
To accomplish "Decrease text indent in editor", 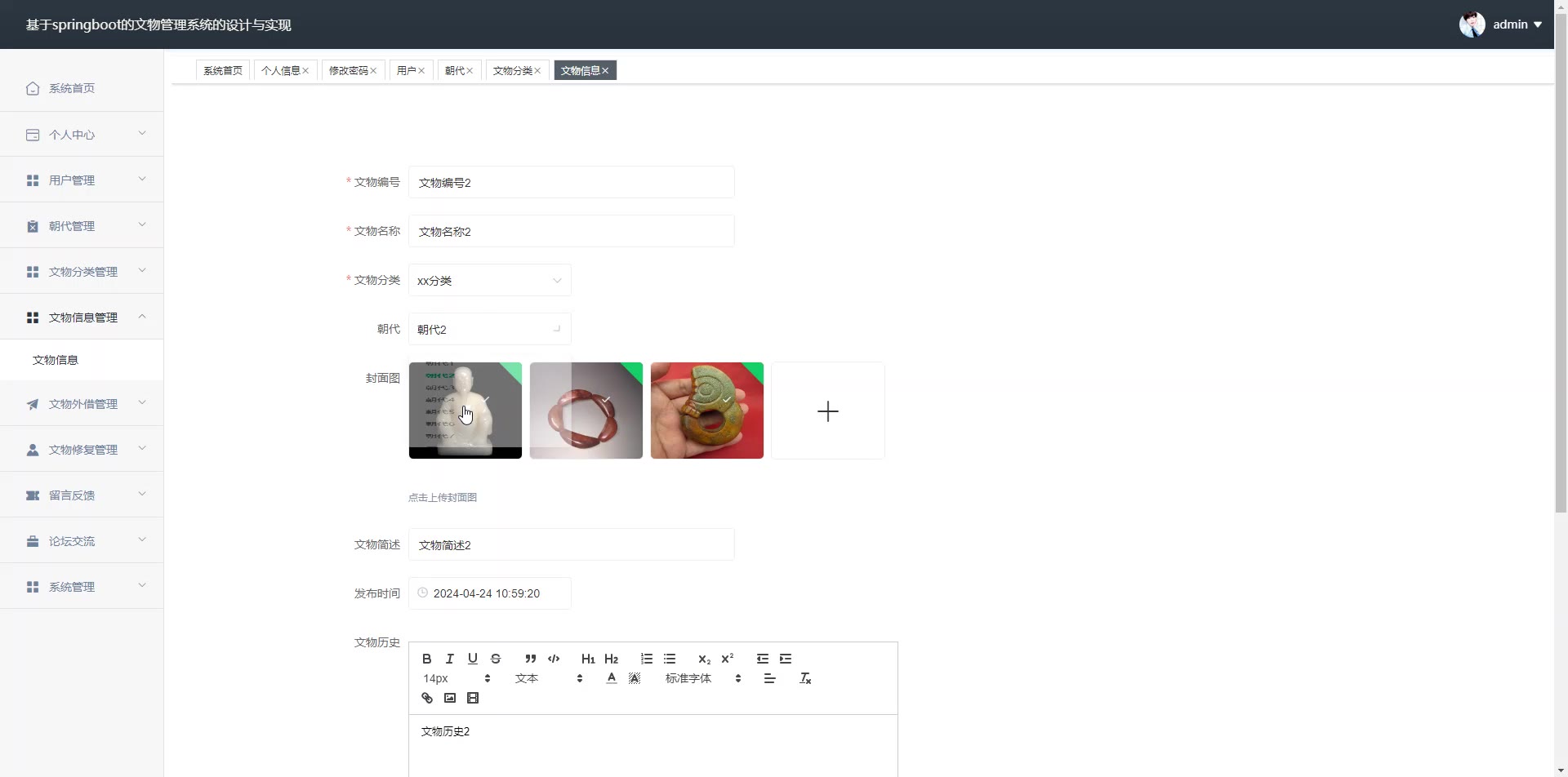I will click(763, 659).
